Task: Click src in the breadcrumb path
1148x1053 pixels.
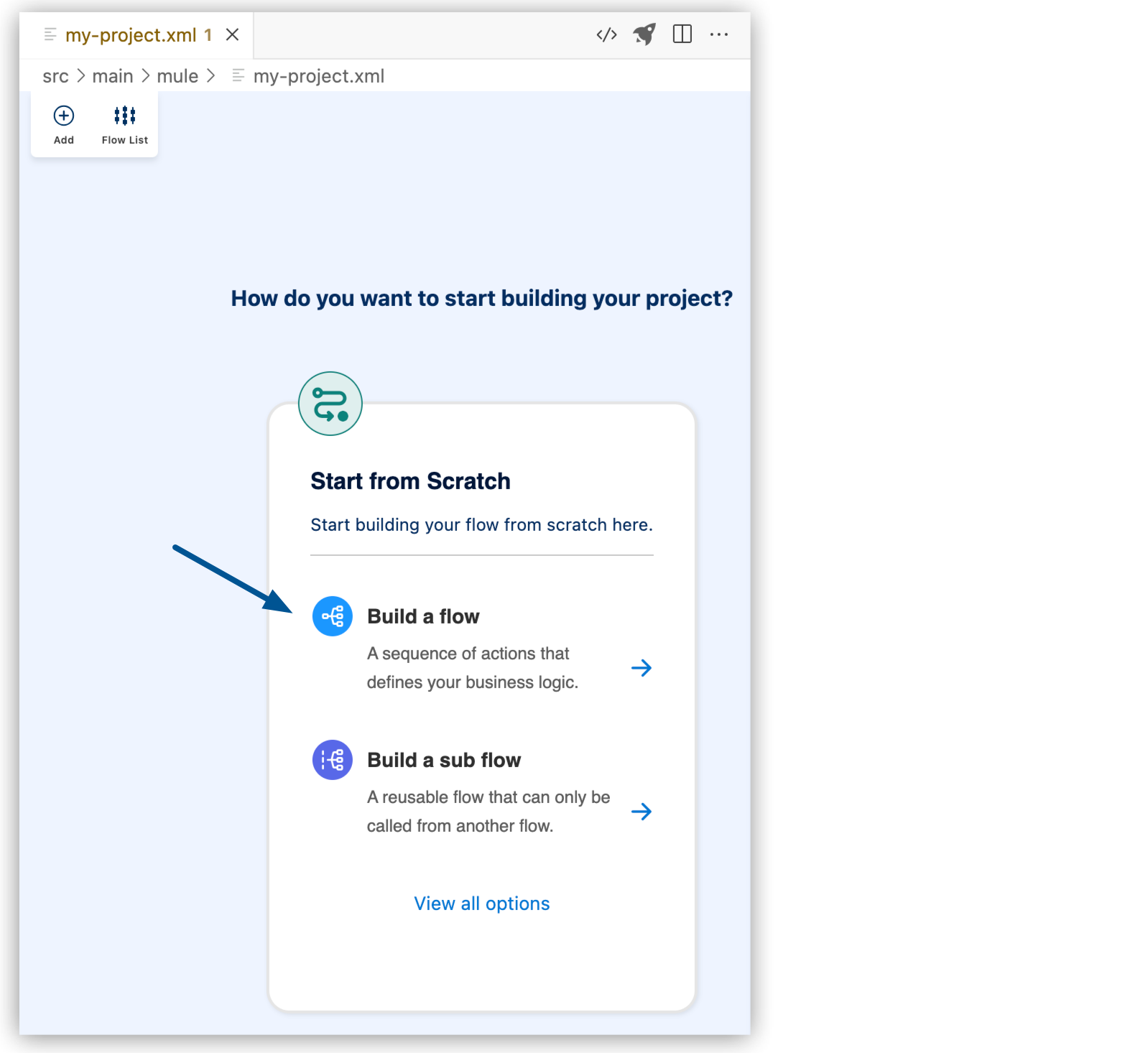Action: [x=55, y=76]
